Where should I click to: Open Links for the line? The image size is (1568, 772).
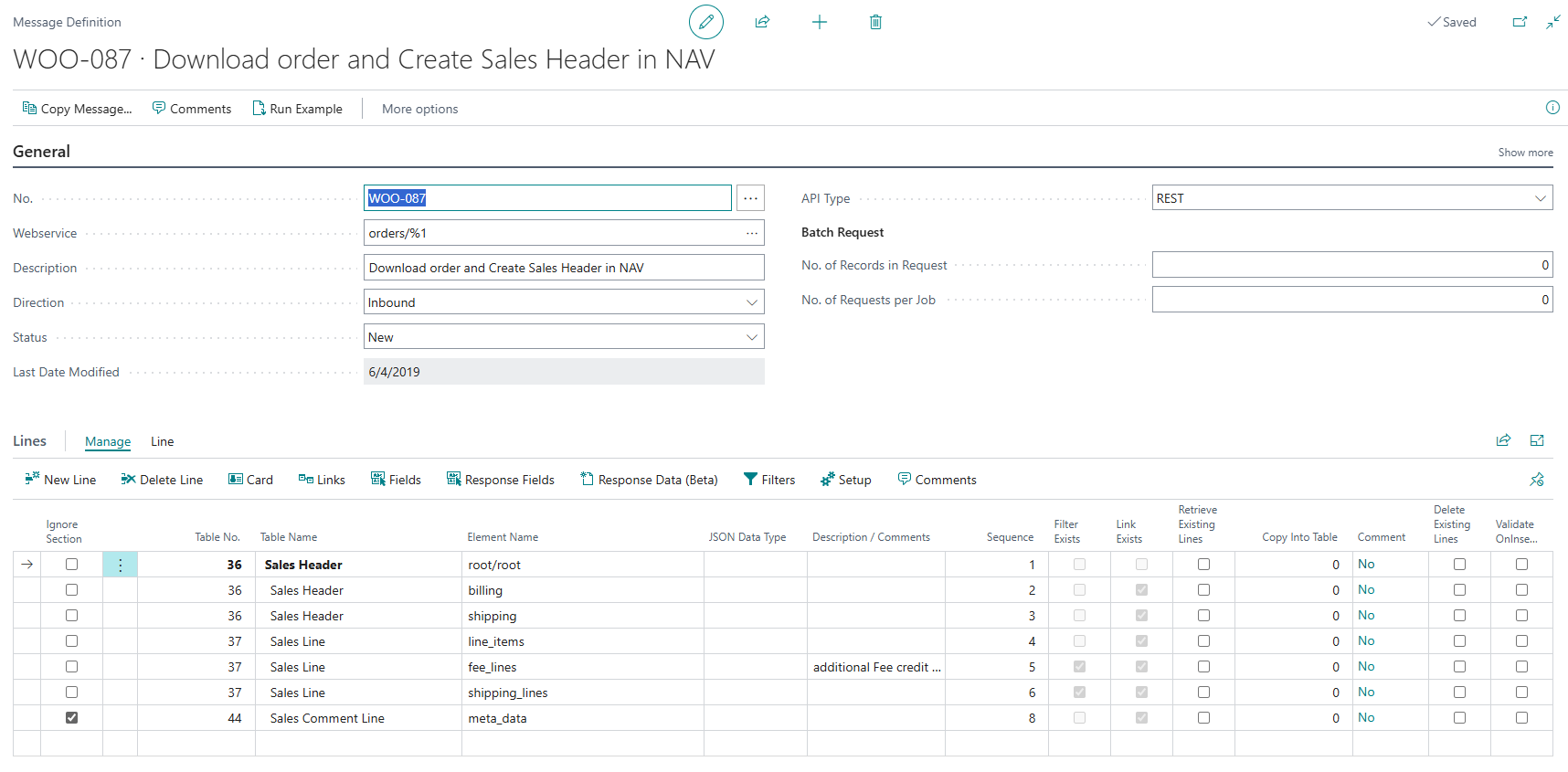click(x=322, y=480)
